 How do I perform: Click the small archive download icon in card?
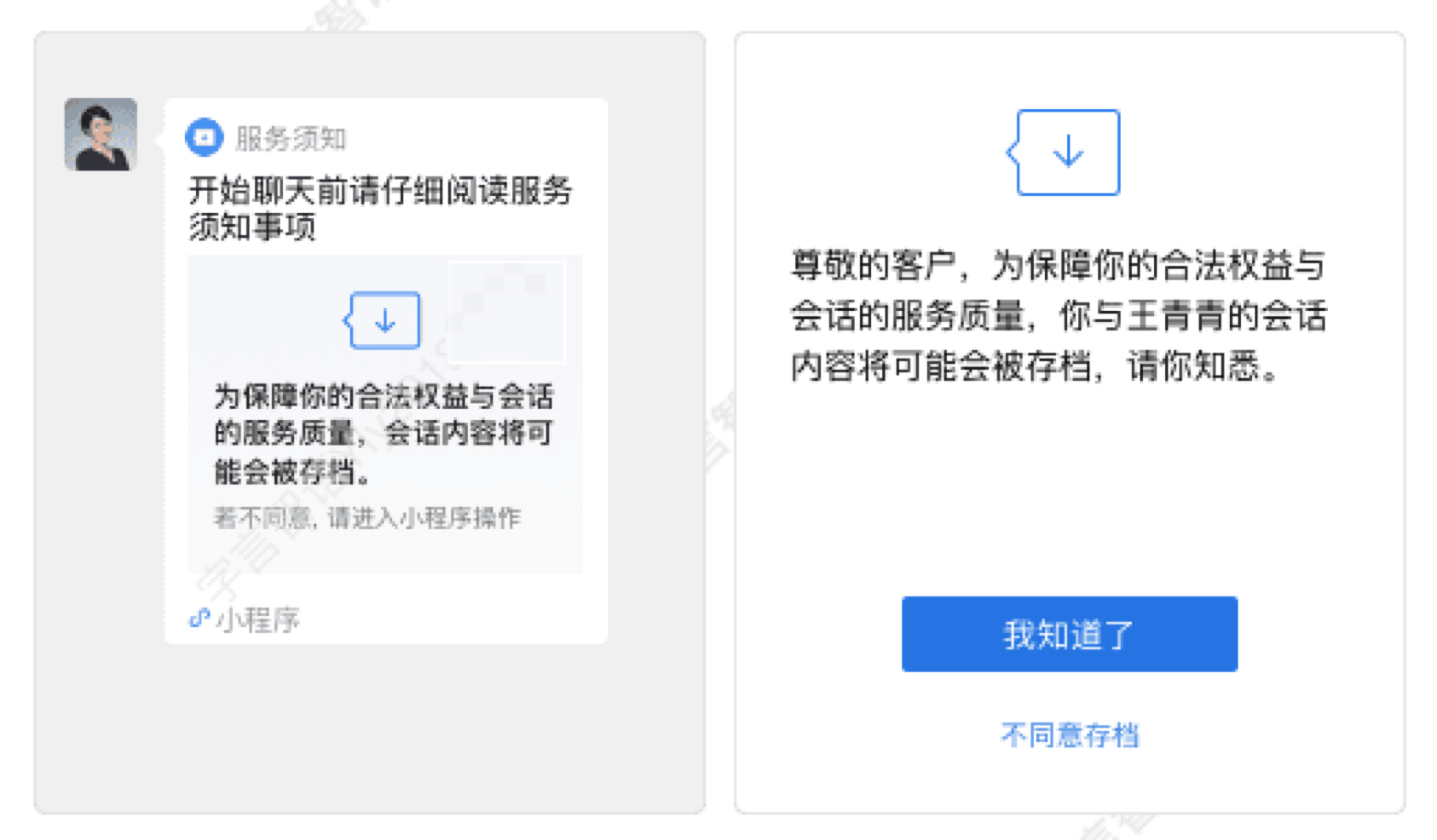coord(382,320)
